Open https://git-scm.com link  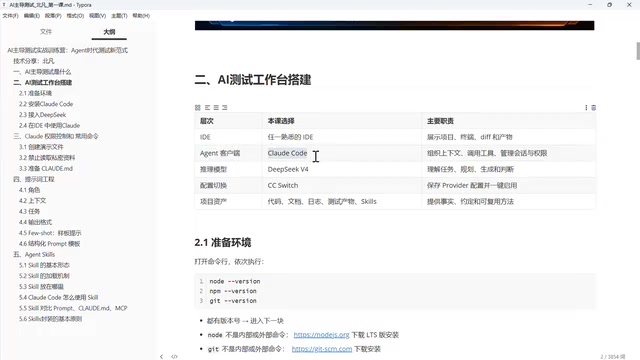click(322, 349)
